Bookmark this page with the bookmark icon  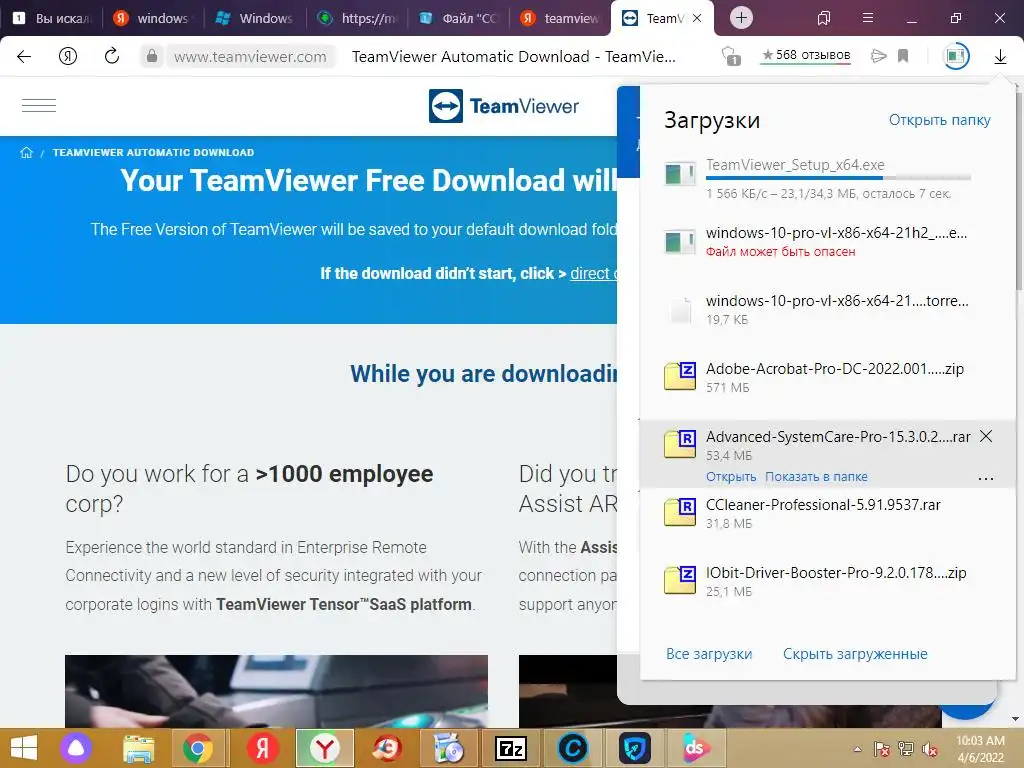click(903, 56)
